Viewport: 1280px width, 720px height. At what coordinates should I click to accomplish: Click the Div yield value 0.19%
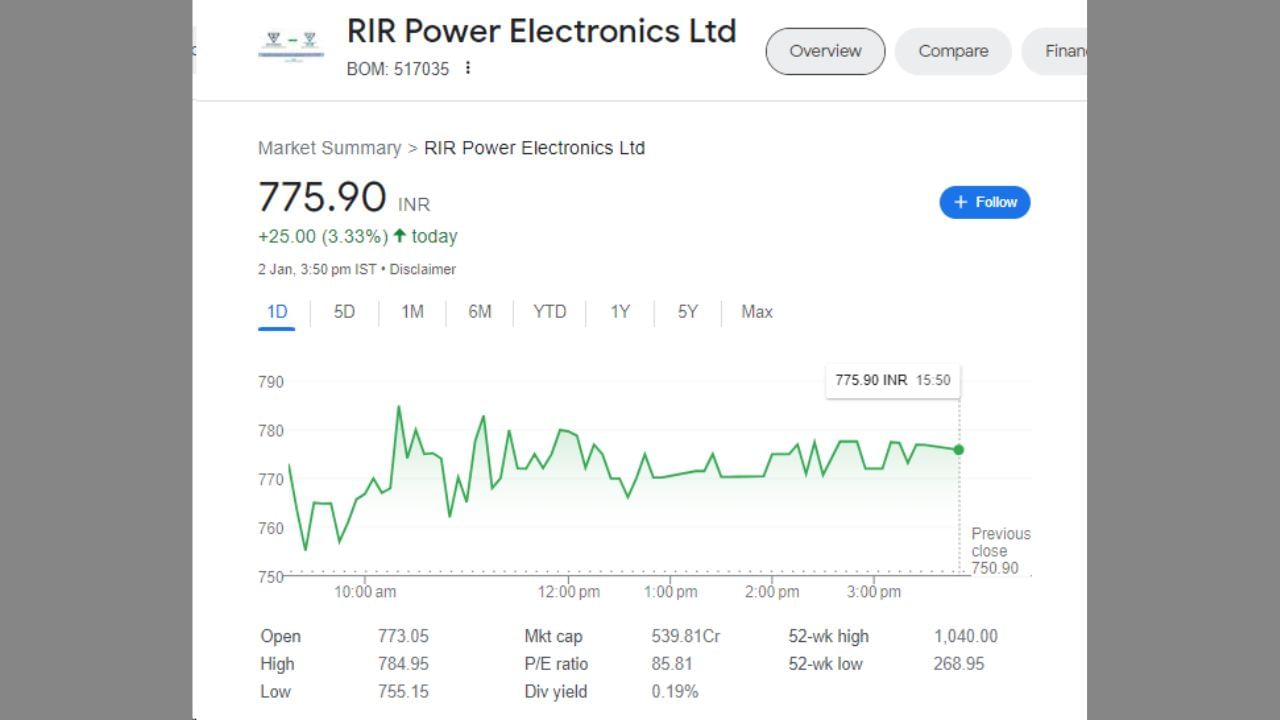(675, 692)
